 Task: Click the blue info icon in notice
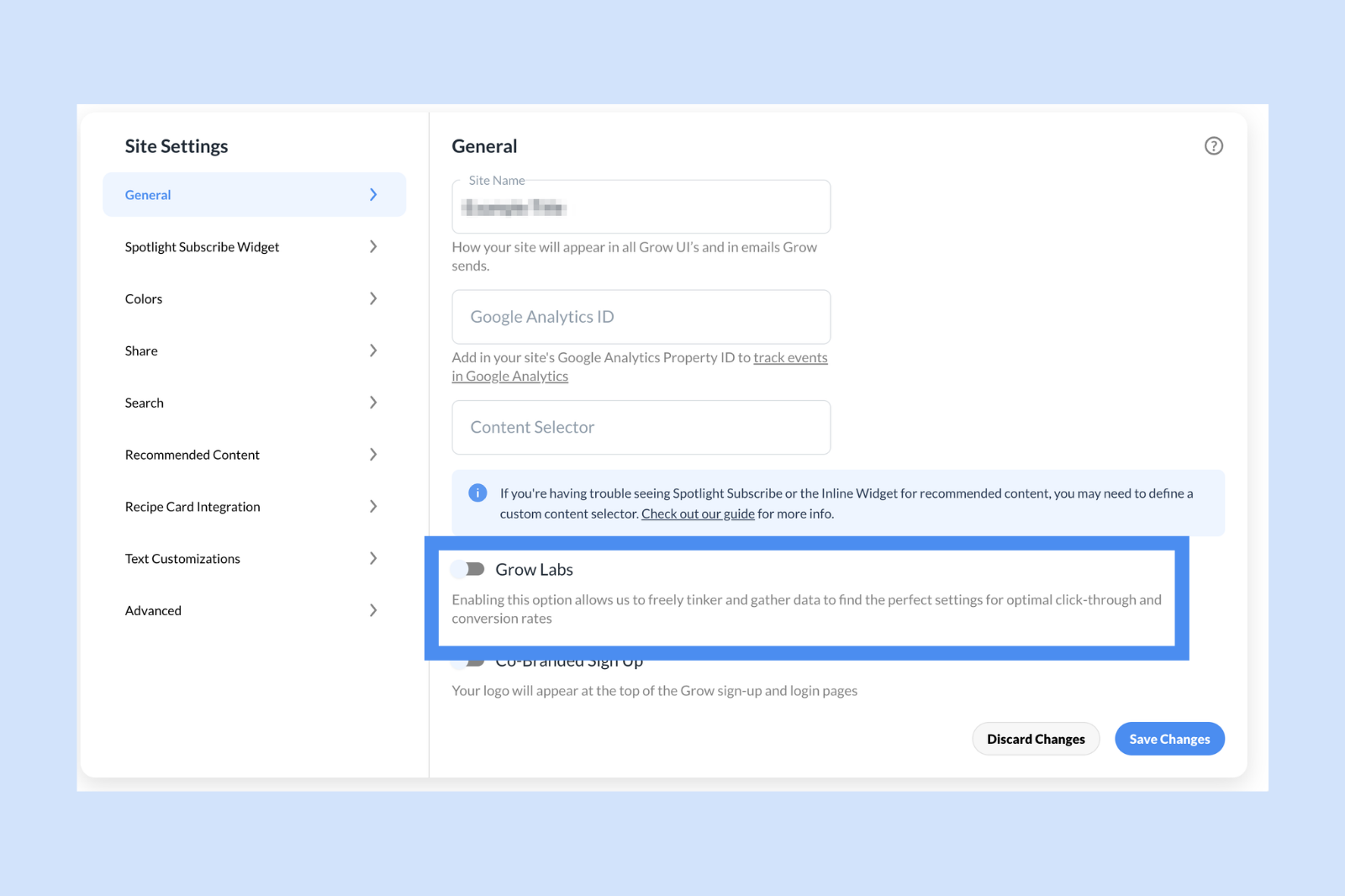pyautogui.click(x=477, y=493)
